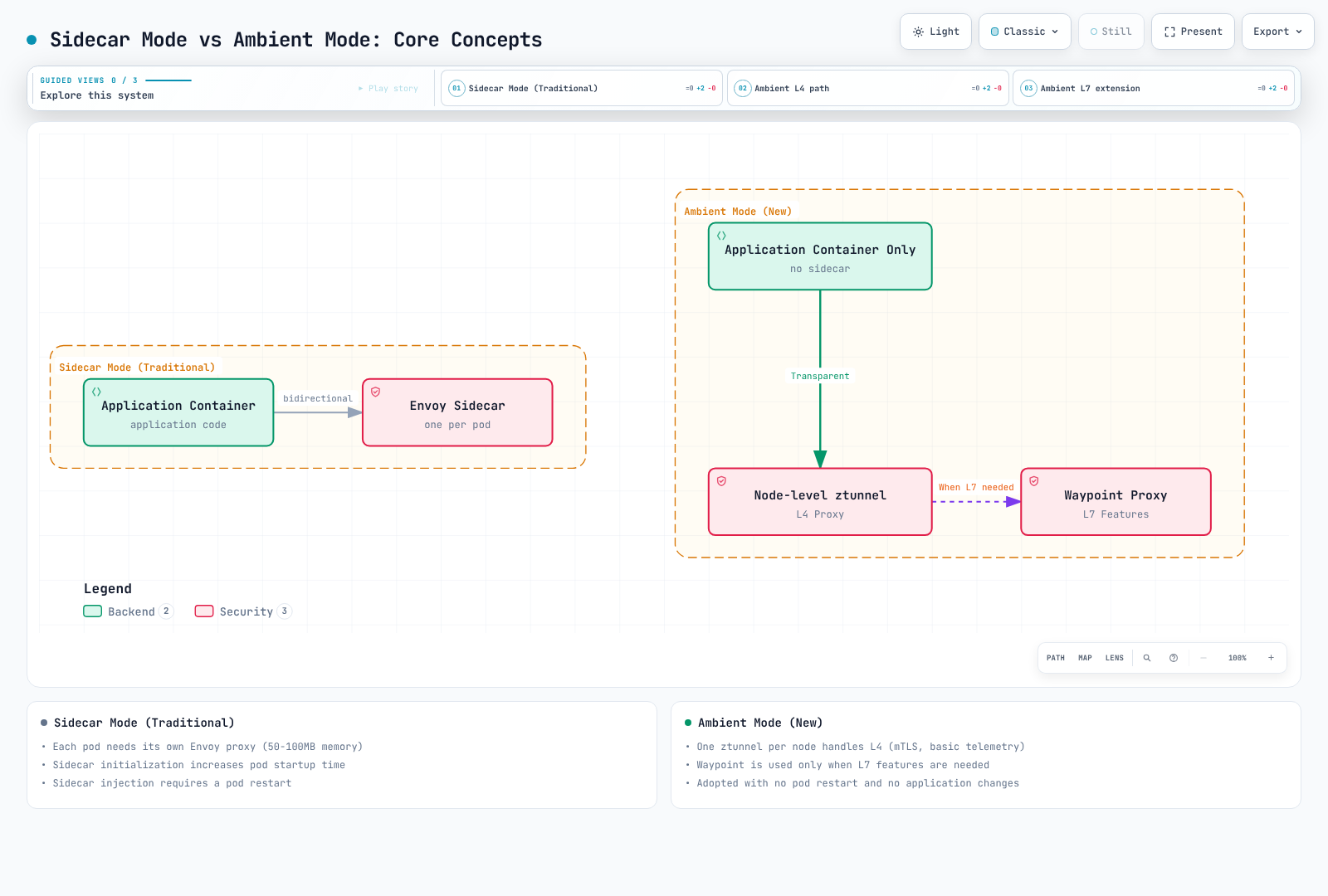Zoom in with the plus icon

coord(1271,658)
